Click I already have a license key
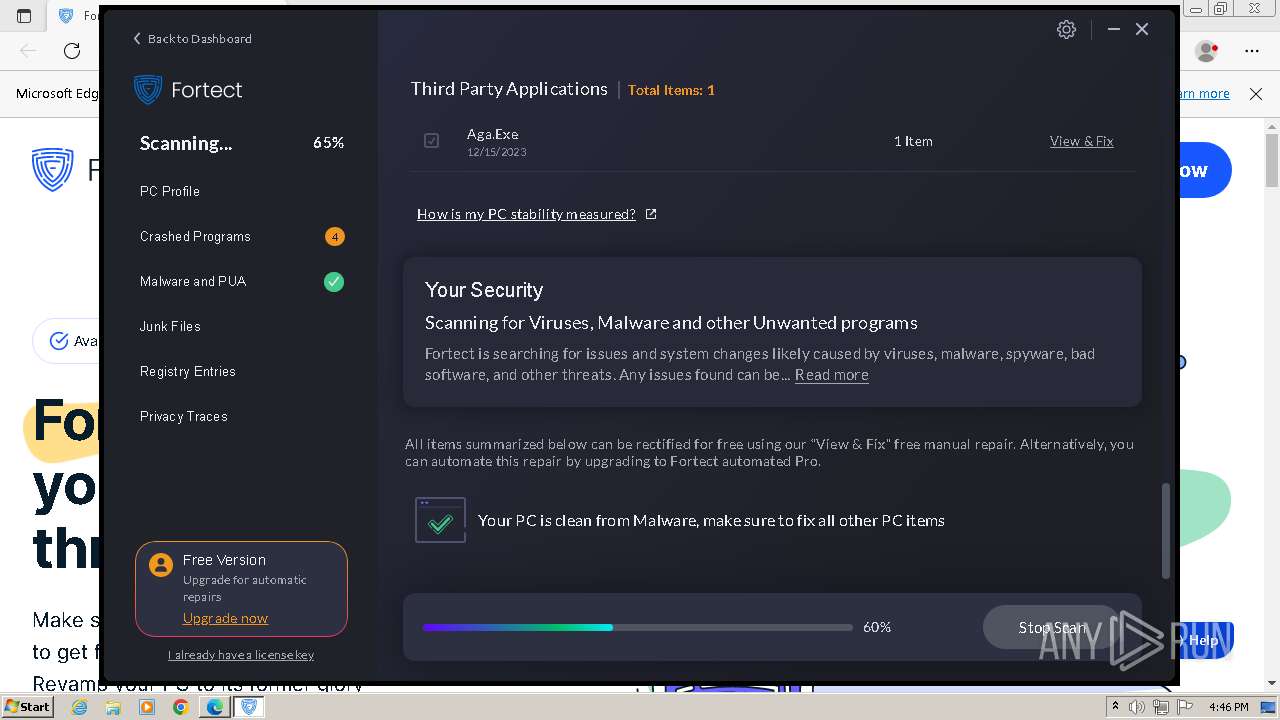The image size is (1280, 720). [x=241, y=655]
